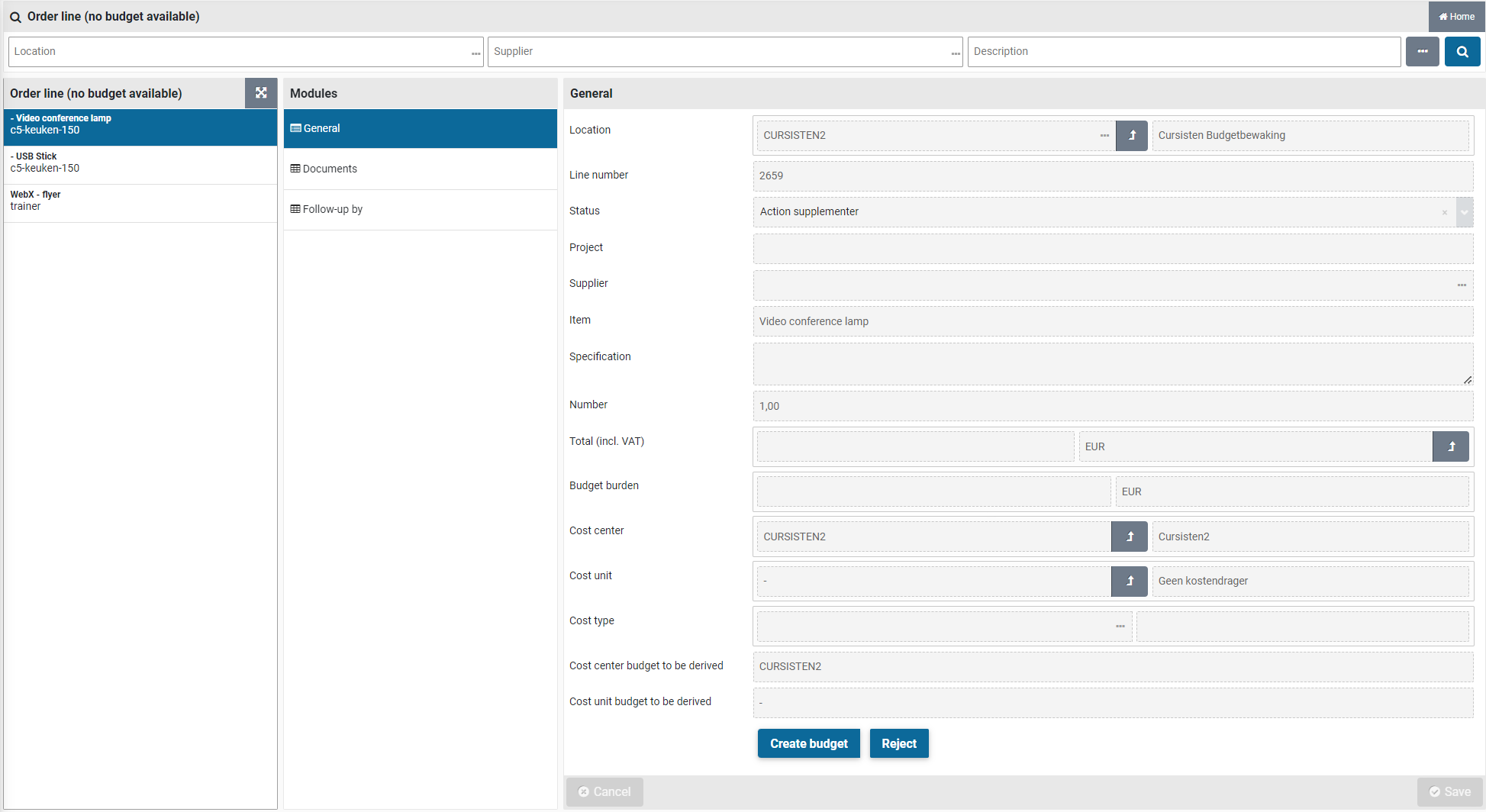1486x812 pixels.
Task: Open the Documents module
Action: tap(330, 169)
